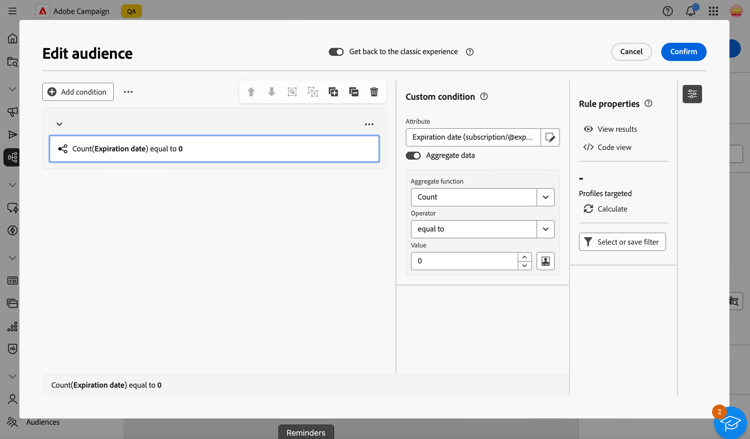This screenshot has height=439, width=750.
Task: Open the Operator equal to dropdown
Action: (x=546, y=229)
